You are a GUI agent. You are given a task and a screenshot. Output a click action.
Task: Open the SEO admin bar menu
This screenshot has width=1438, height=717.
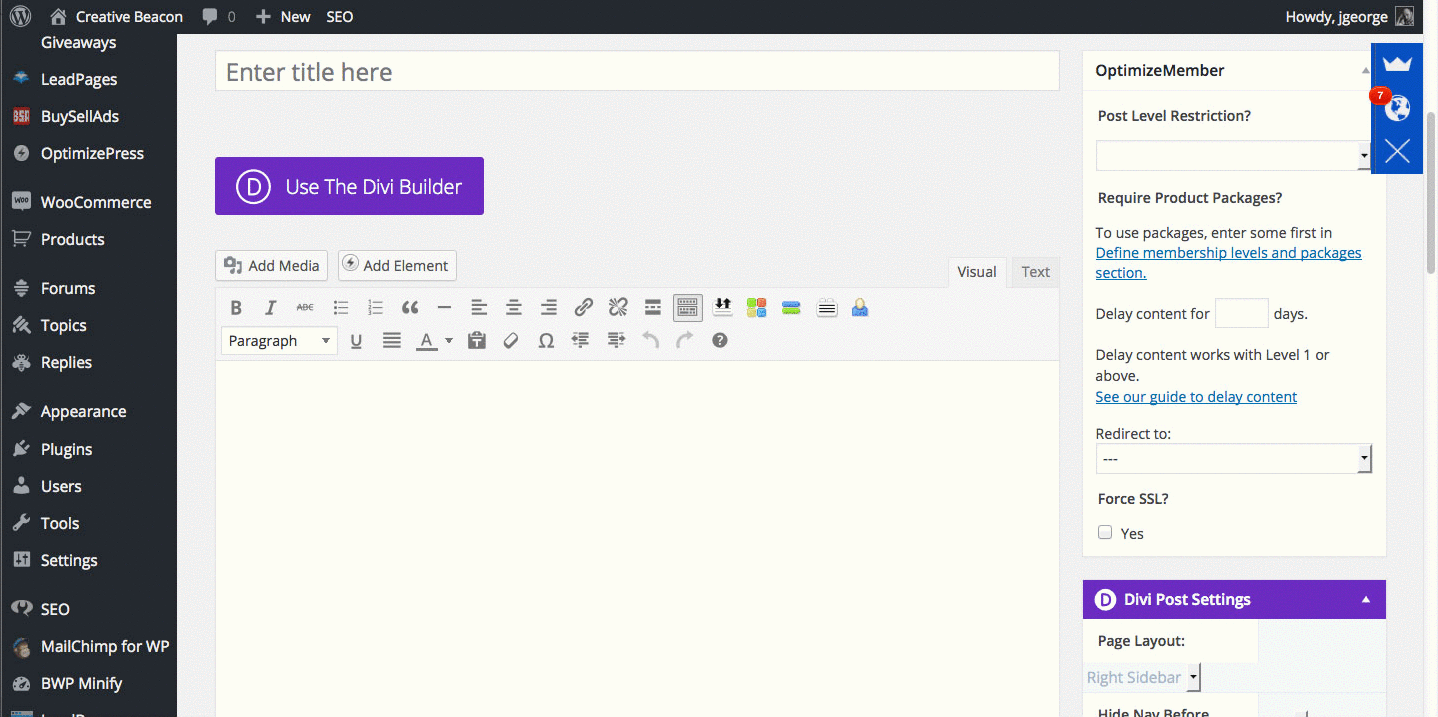click(339, 16)
